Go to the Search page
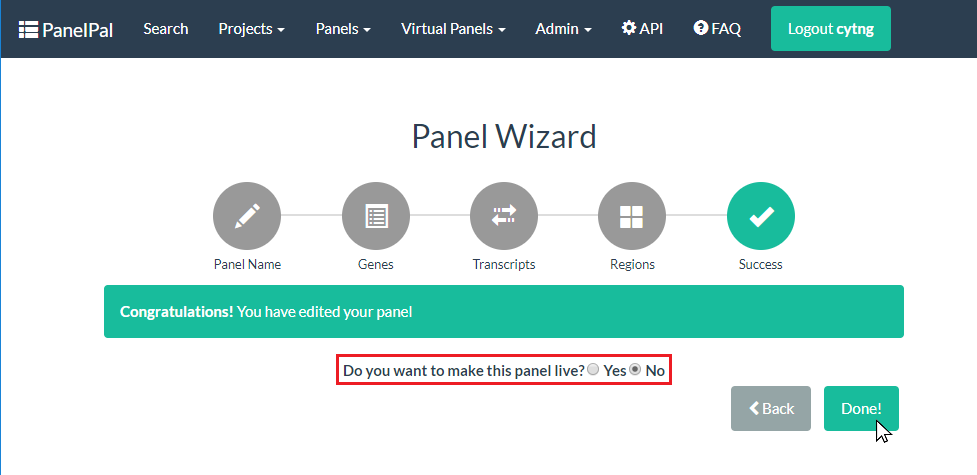 pos(166,29)
